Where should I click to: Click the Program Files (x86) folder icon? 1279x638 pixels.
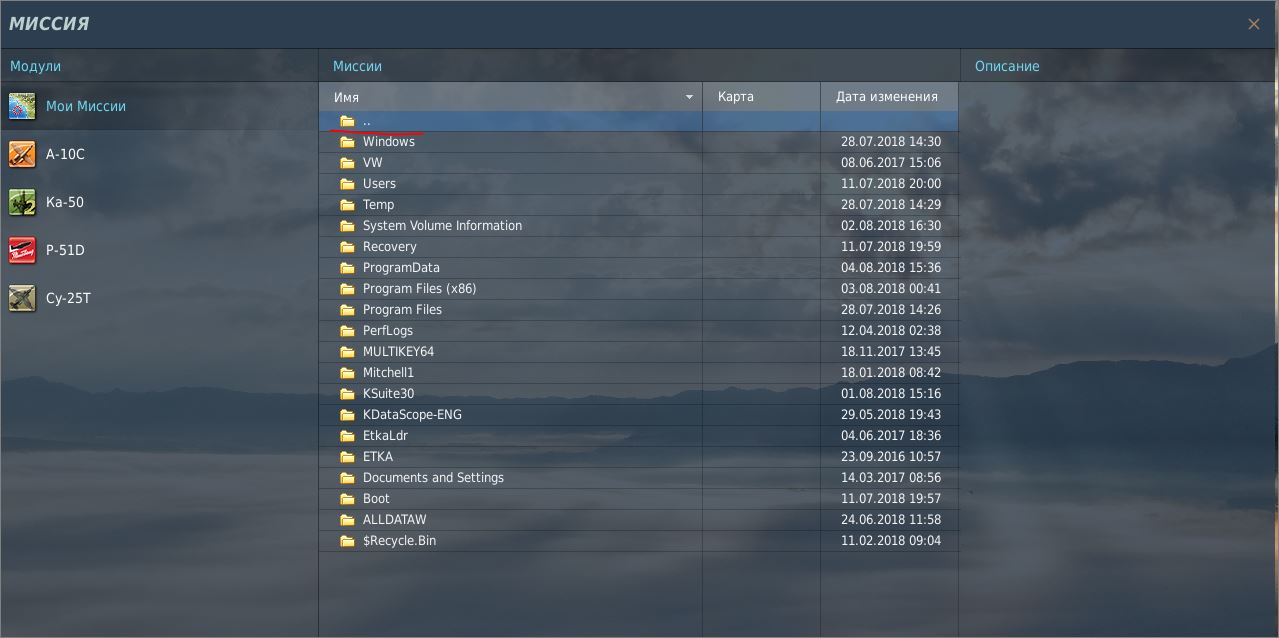click(x=347, y=289)
